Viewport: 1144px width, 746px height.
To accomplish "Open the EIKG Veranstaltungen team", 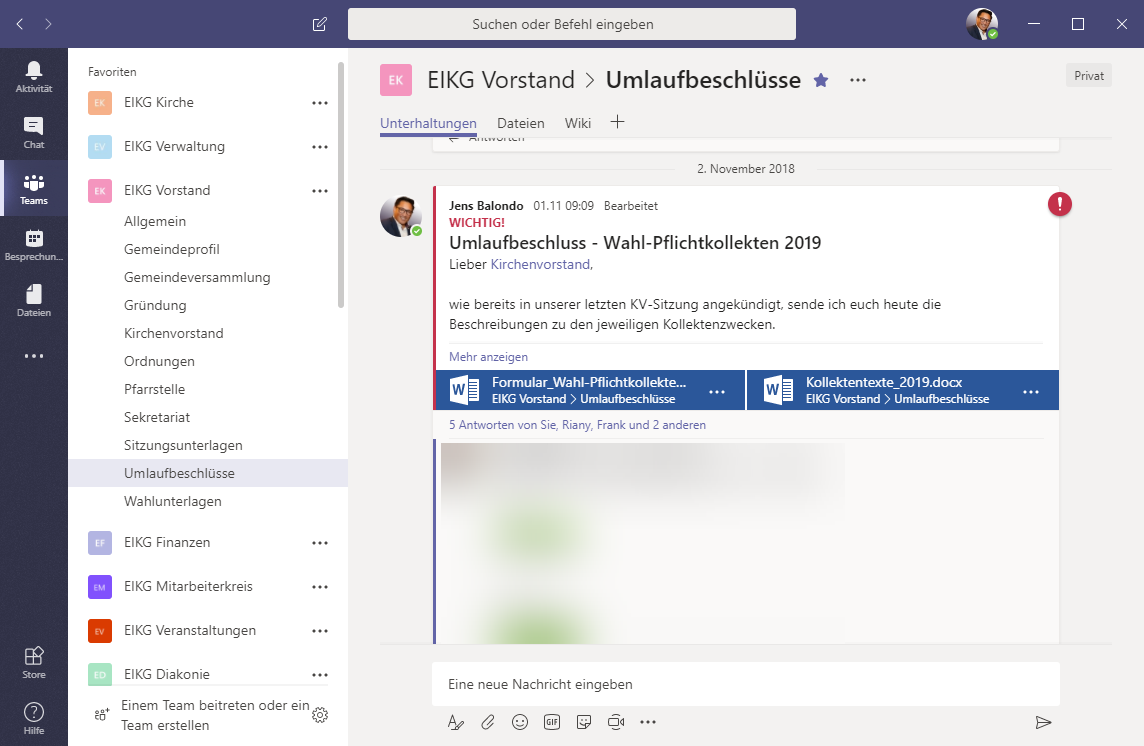I will coord(190,630).
